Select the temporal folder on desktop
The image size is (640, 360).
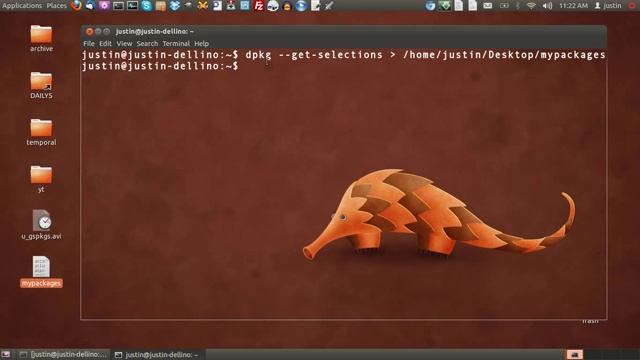41,132
